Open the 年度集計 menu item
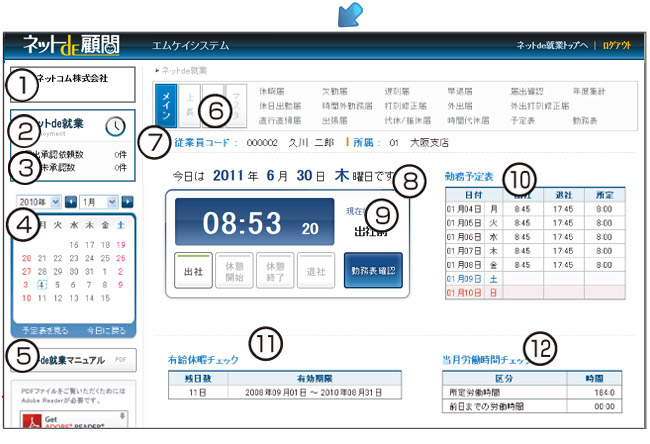 tap(589, 91)
